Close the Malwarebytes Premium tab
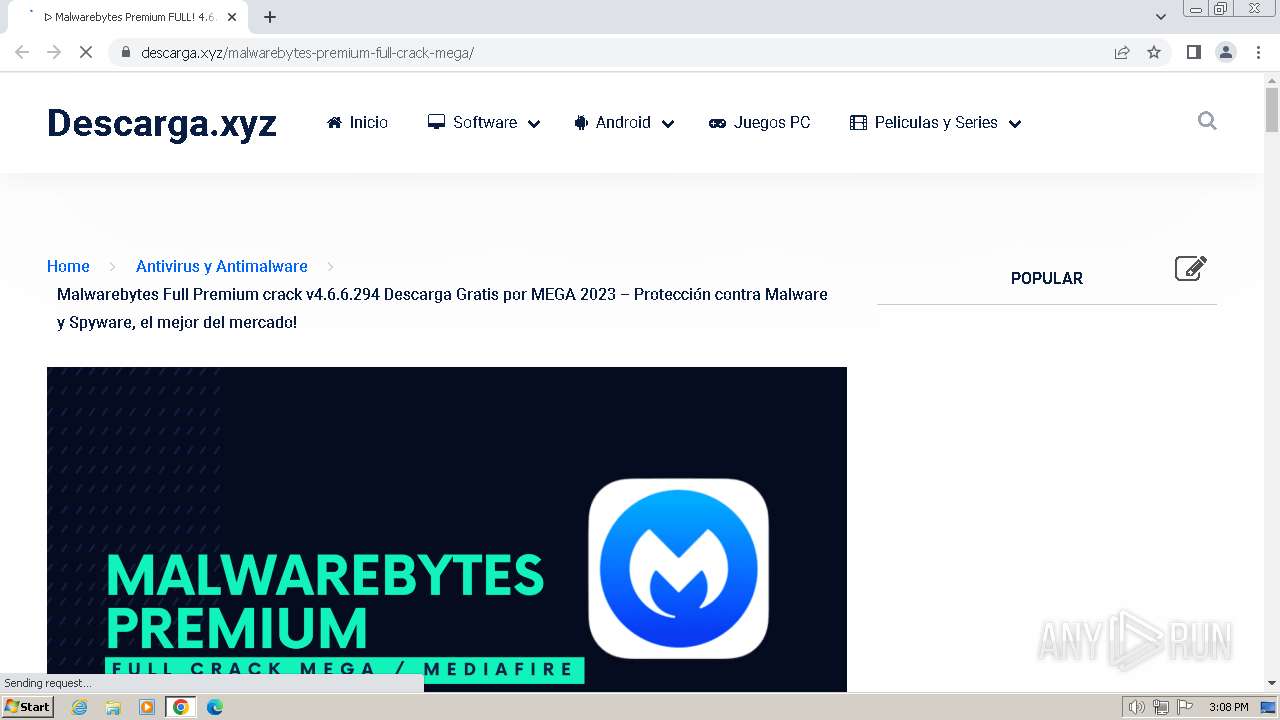Viewport: 1280px width, 720px height. [x=232, y=17]
